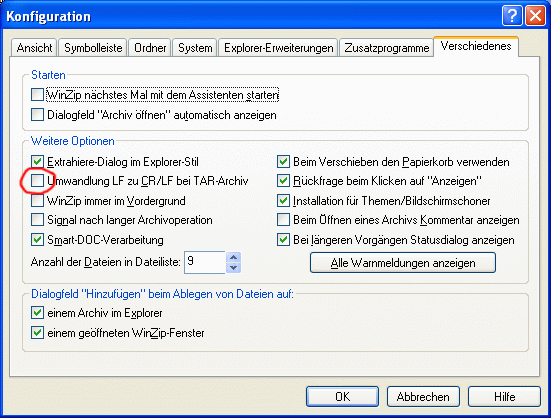Switch to the Zusatzprogramme tab
551x418 pixels.
click(387, 48)
